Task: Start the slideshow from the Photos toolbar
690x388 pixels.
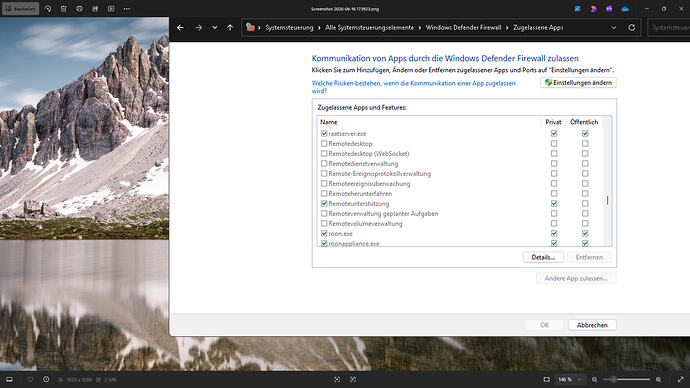Action: 111,9
